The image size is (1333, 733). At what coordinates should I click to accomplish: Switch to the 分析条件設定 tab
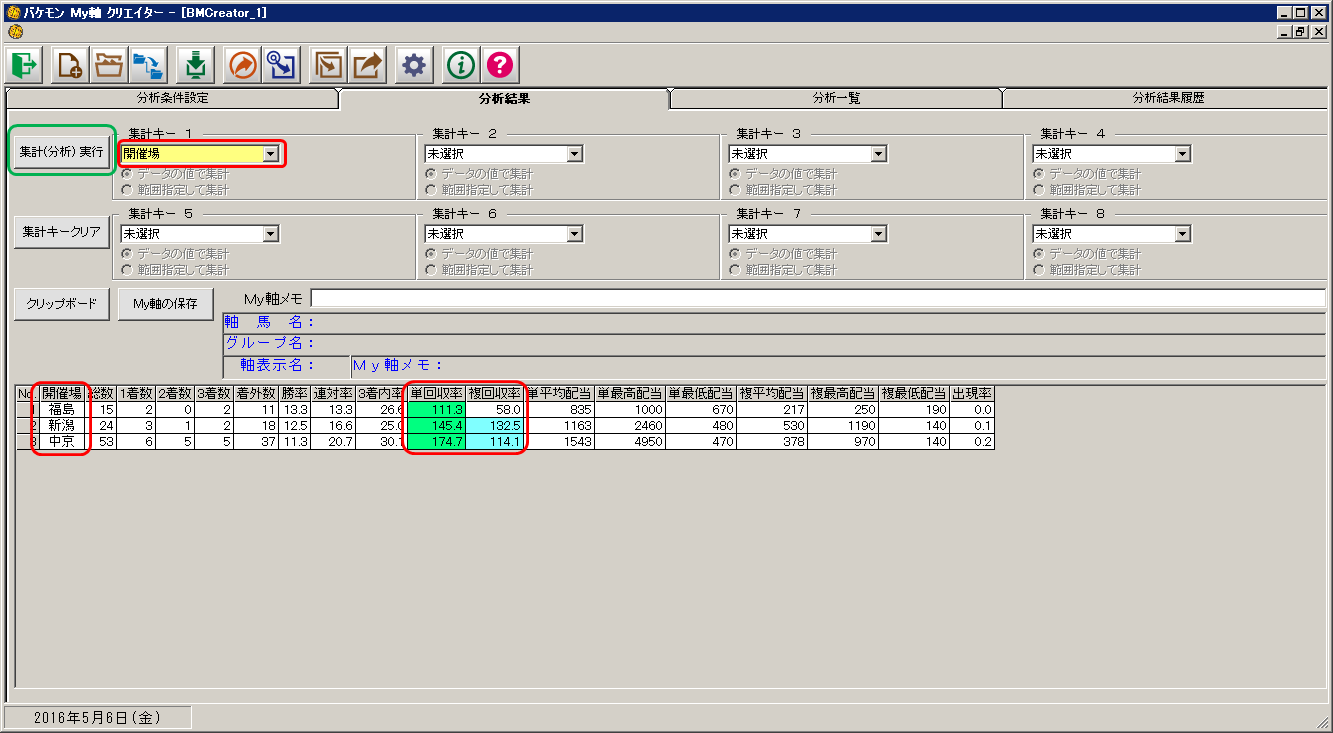click(172, 98)
